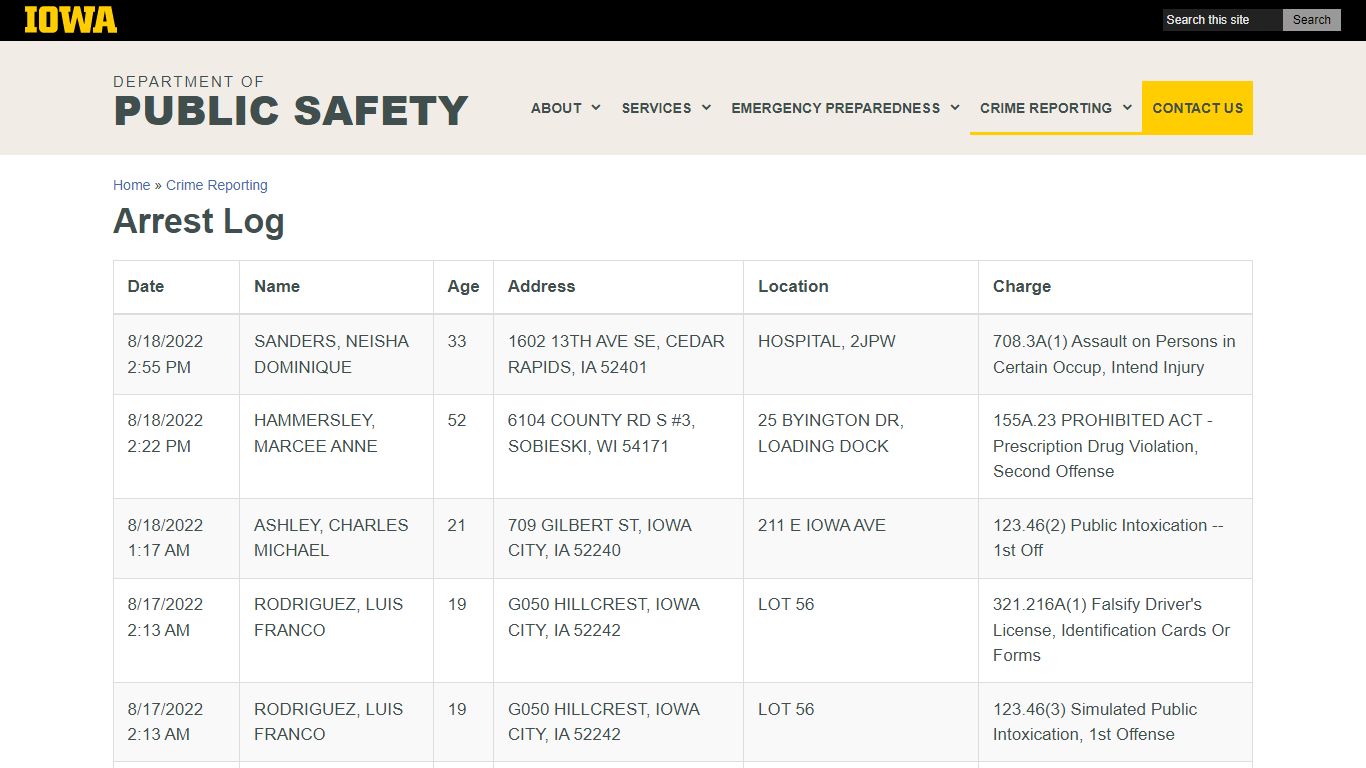The height and width of the screenshot is (768, 1366).
Task: Click the Age column header
Action: pos(463,286)
